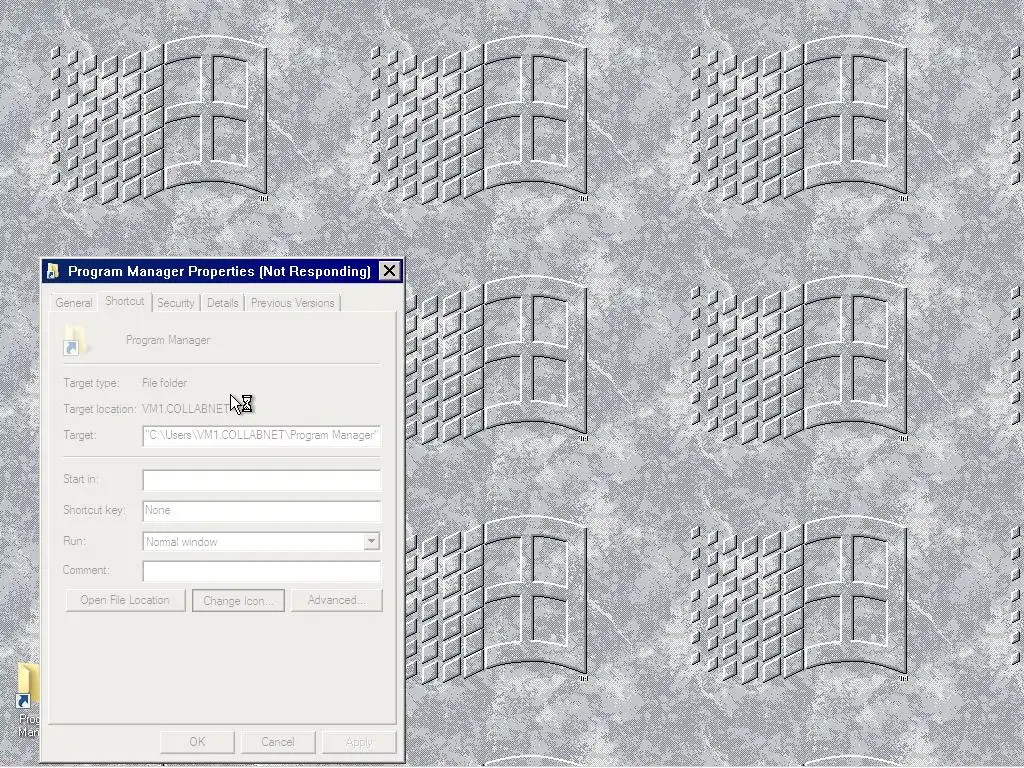This screenshot has height=768, width=1024.
Task: Open the Advanced shortcut options
Action: pos(336,600)
